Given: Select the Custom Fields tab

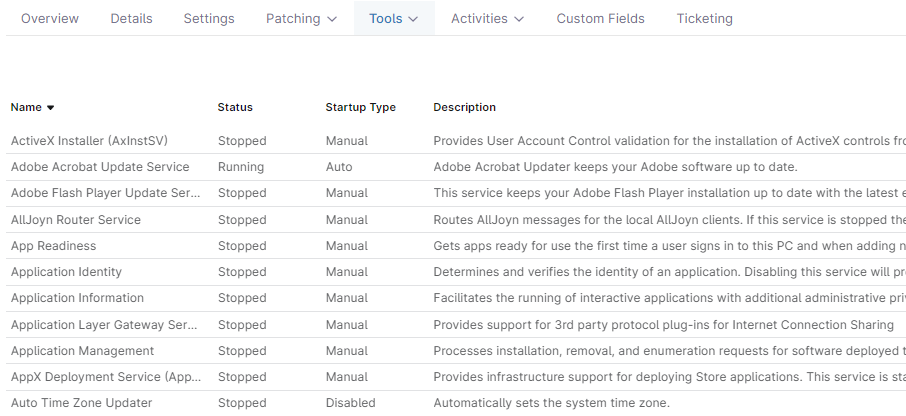Looking at the screenshot, I should point(600,19).
